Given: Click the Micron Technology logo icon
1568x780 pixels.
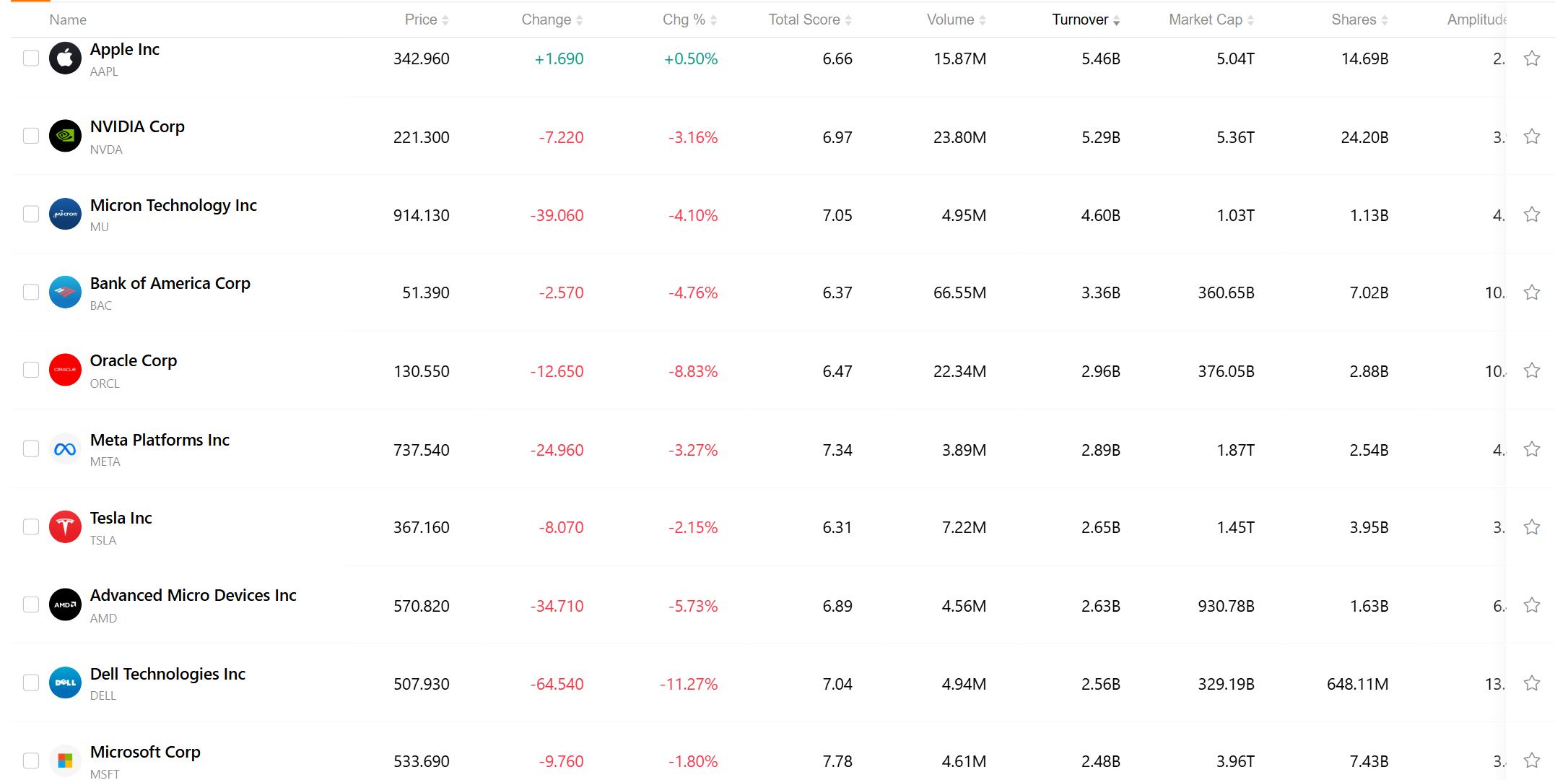Looking at the screenshot, I should [x=65, y=214].
